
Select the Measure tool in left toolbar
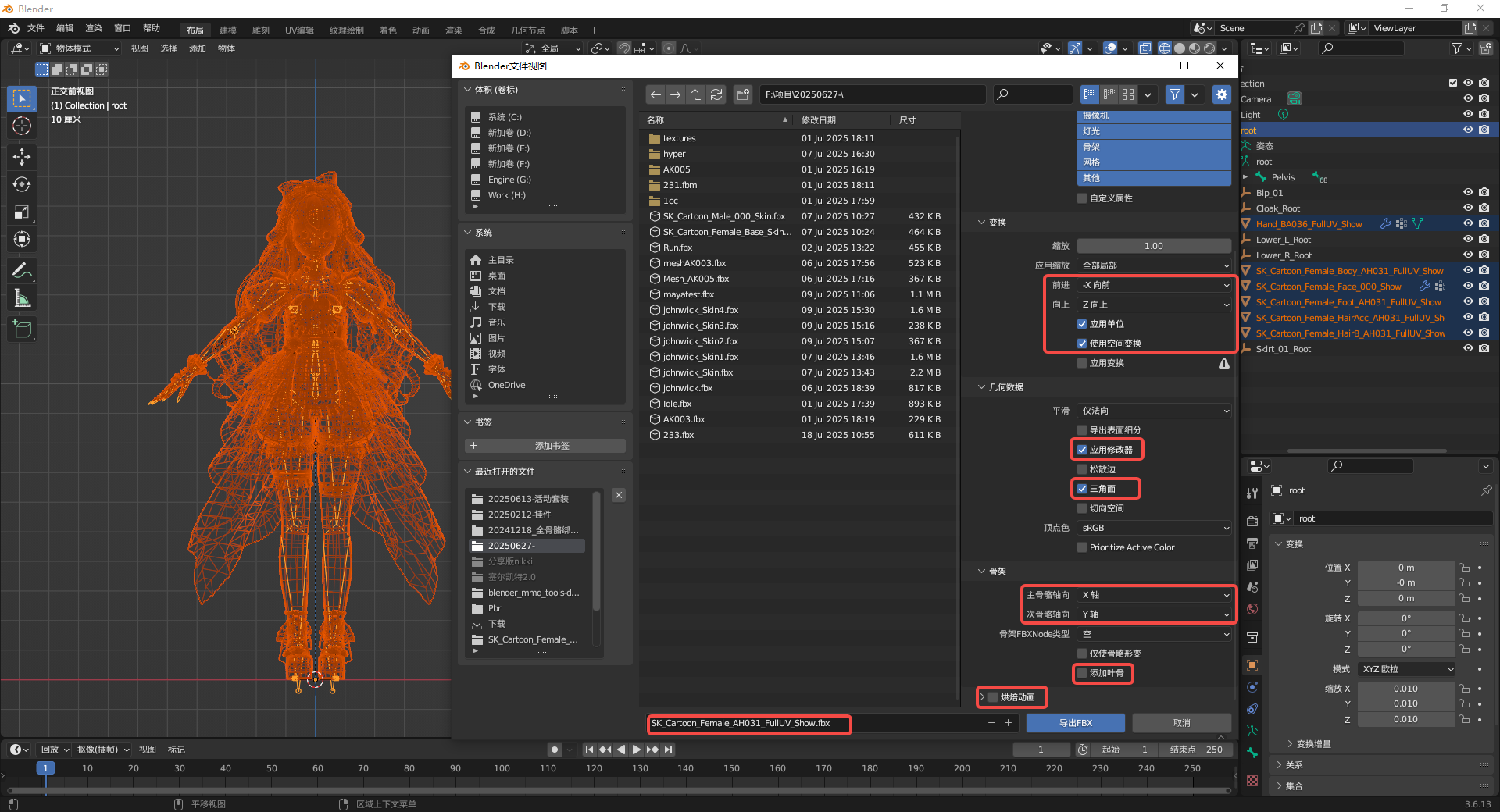(x=22, y=298)
